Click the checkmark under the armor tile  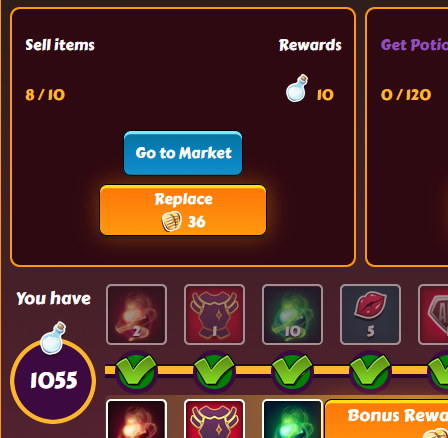coord(214,370)
